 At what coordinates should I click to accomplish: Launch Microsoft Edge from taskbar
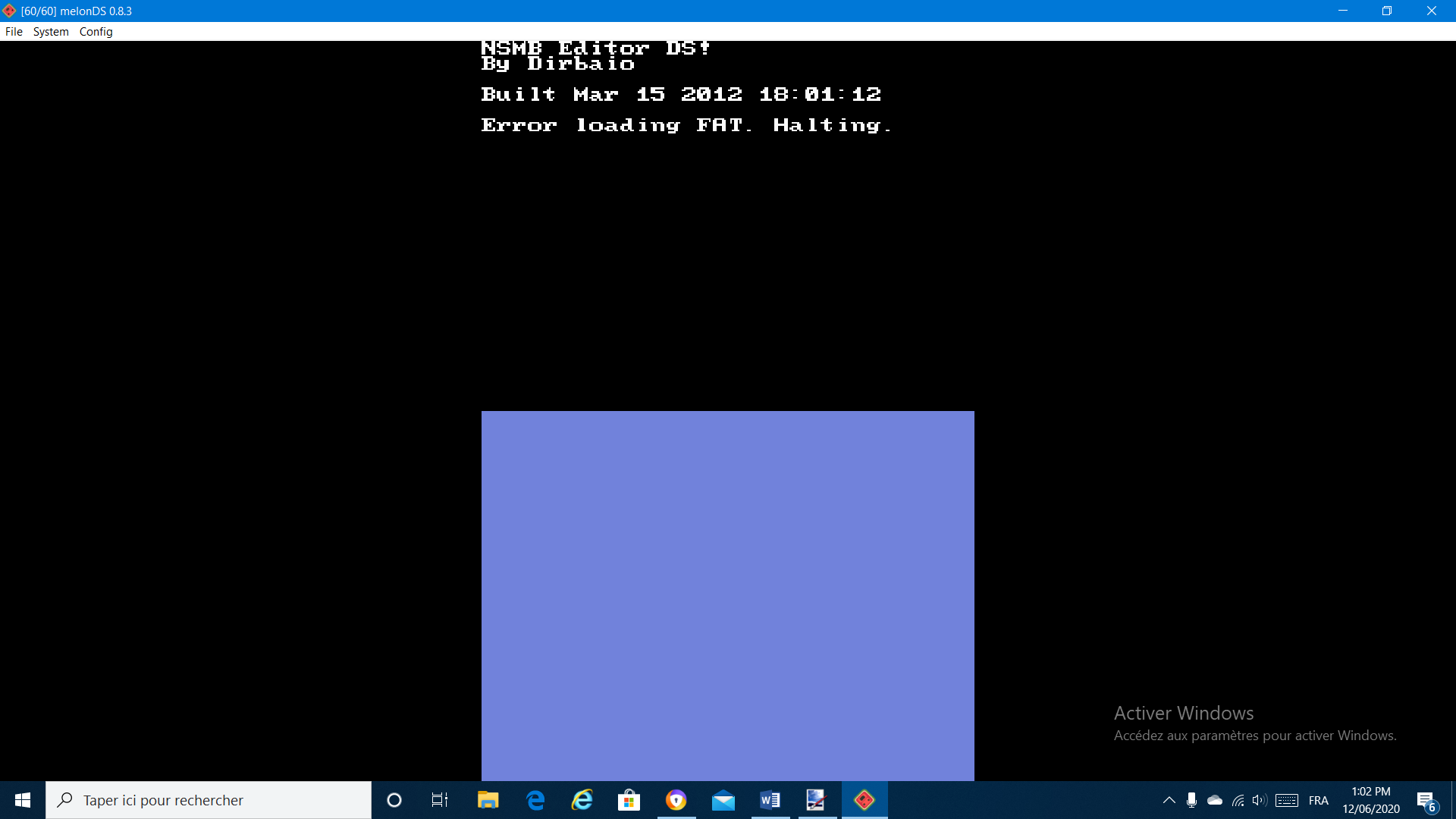pos(535,800)
